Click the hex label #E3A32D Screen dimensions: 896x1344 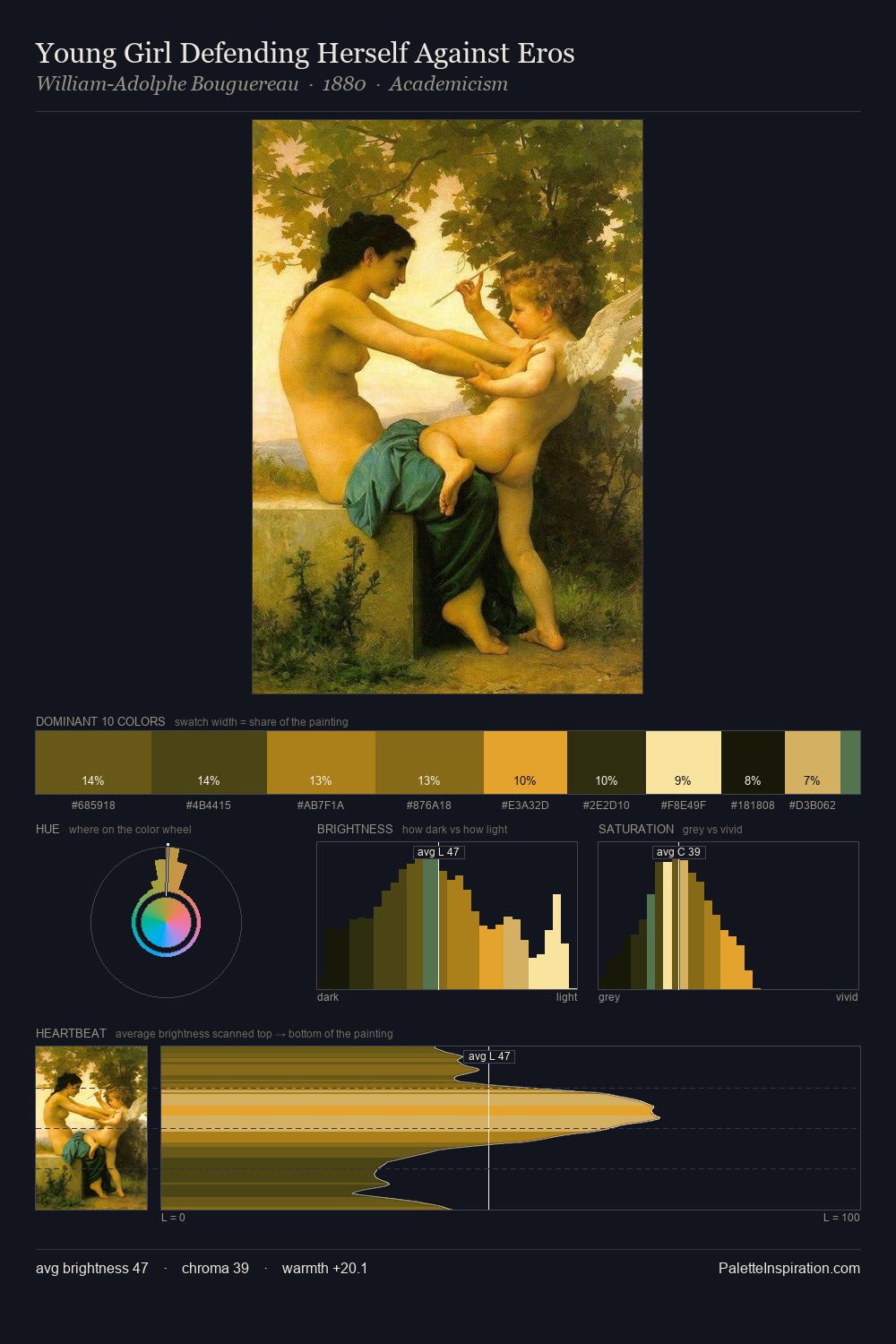525,806
